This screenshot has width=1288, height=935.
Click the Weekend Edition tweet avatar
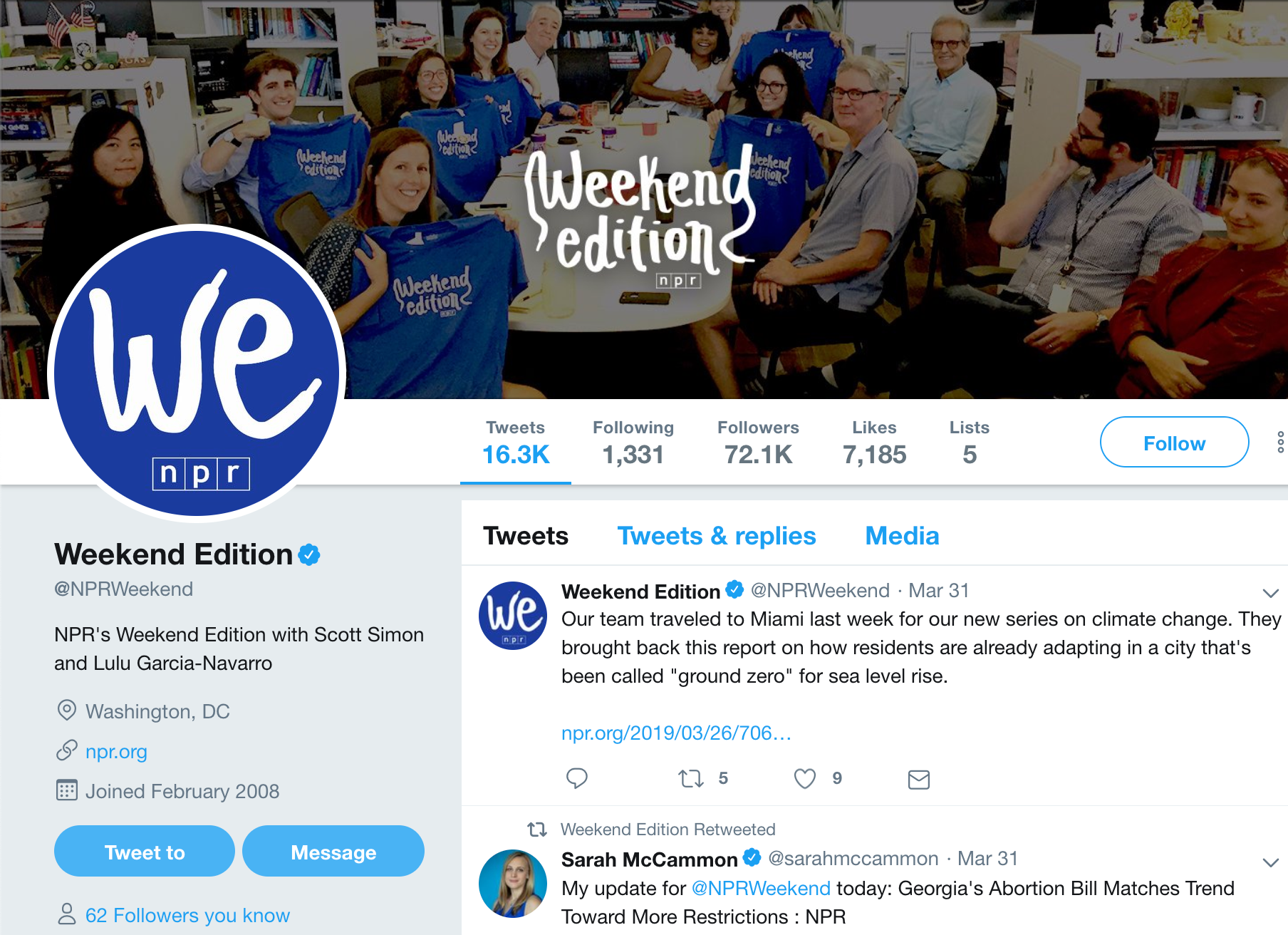coord(513,615)
